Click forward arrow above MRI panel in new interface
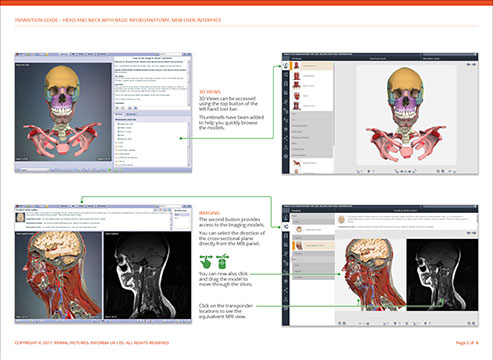The width and height of the screenshot is (493, 360). coord(474,233)
